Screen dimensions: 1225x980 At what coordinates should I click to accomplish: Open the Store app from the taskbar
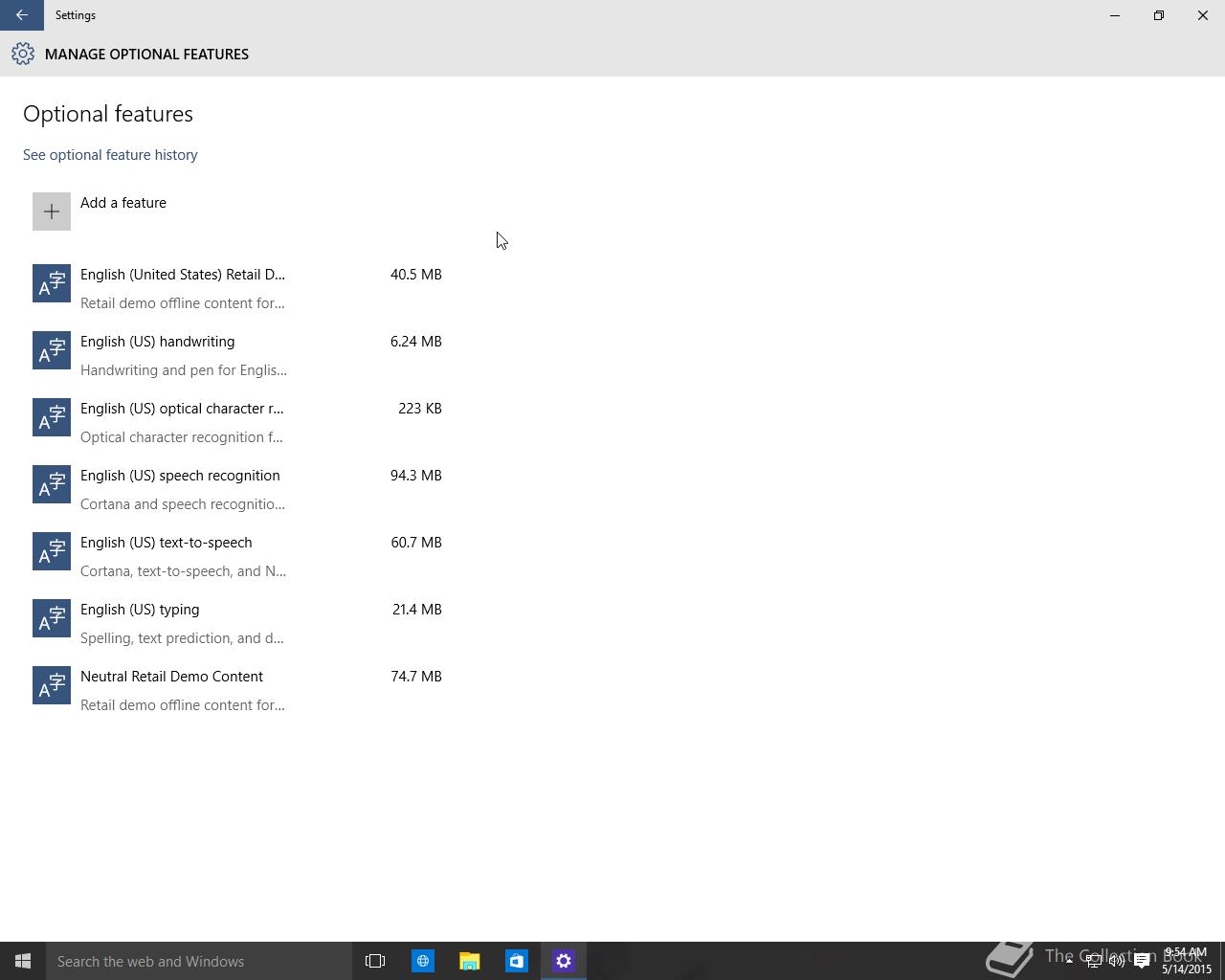pyautogui.click(x=516, y=961)
